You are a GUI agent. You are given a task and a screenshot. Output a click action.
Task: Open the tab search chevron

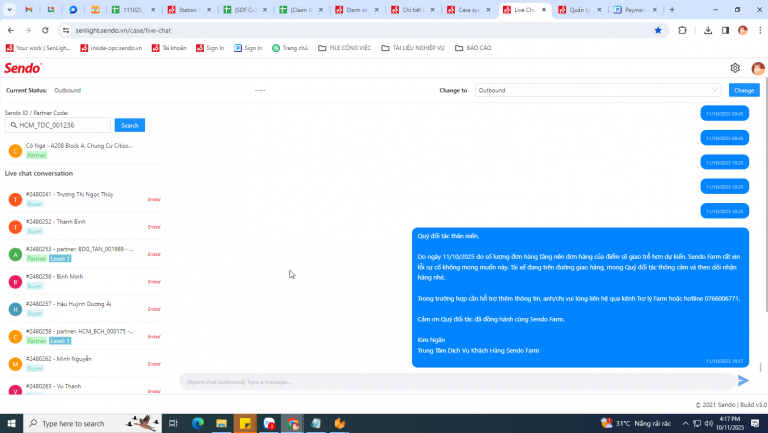[x=9, y=9]
